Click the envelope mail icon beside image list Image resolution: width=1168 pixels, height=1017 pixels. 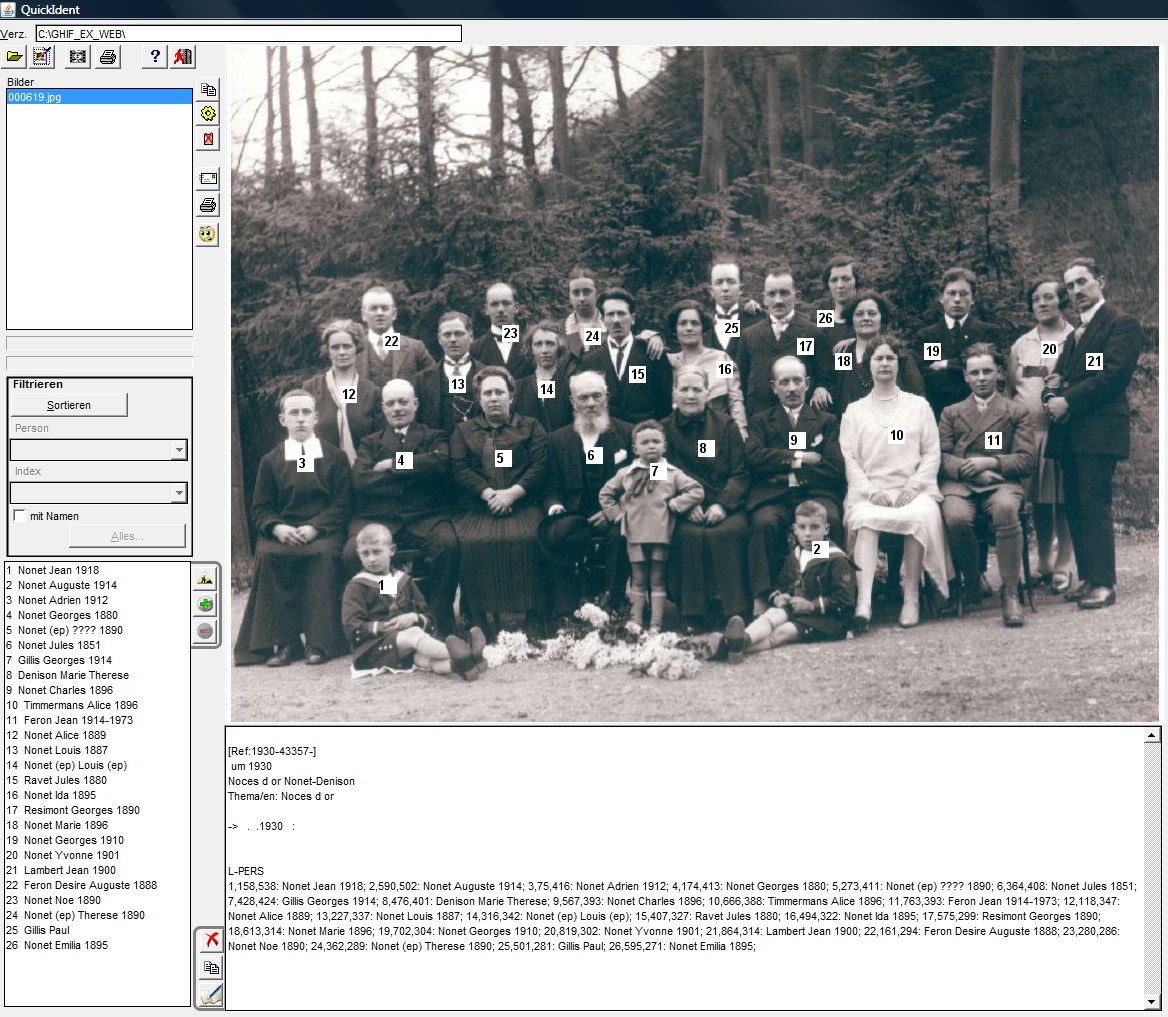[x=208, y=179]
